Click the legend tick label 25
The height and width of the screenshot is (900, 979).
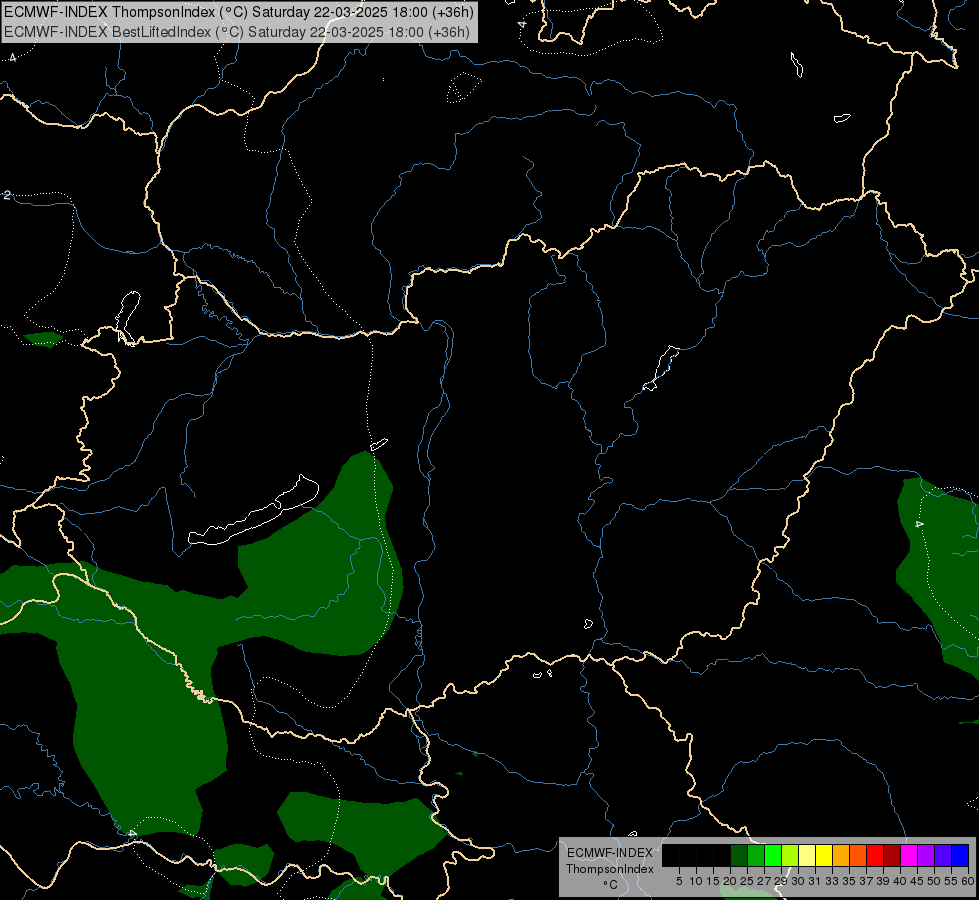click(x=747, y=881)
